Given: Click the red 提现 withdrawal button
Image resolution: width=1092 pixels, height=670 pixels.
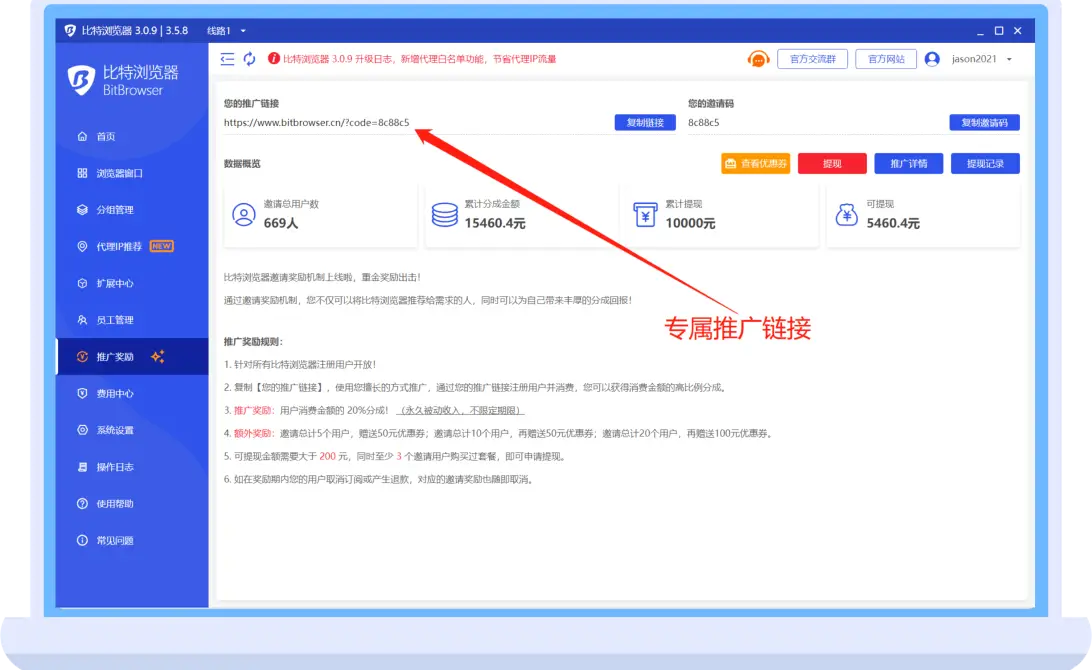Looking at the screenshot, I should (x=832, y=163).
